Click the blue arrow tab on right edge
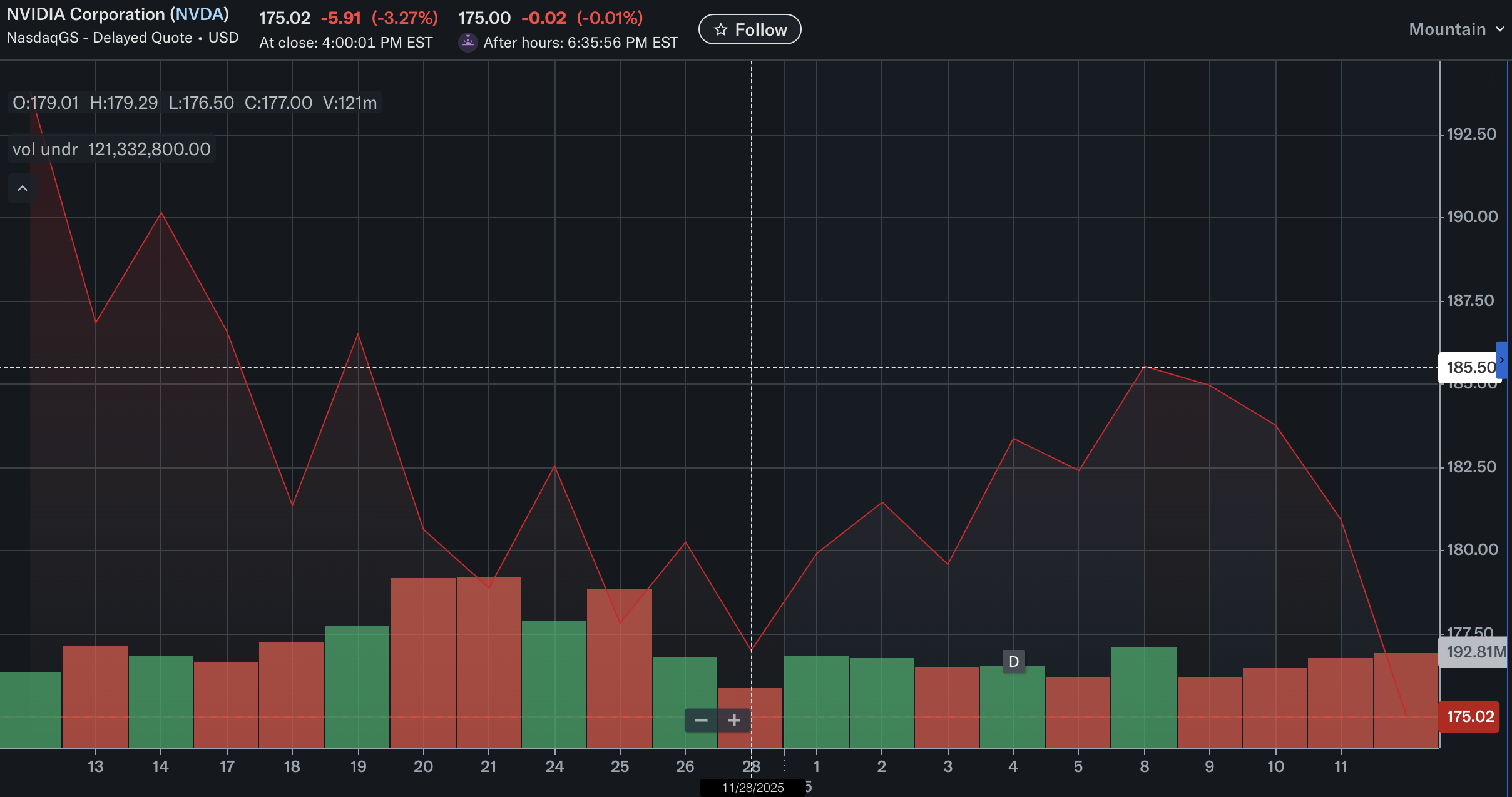 click(x=1501, y=360)
